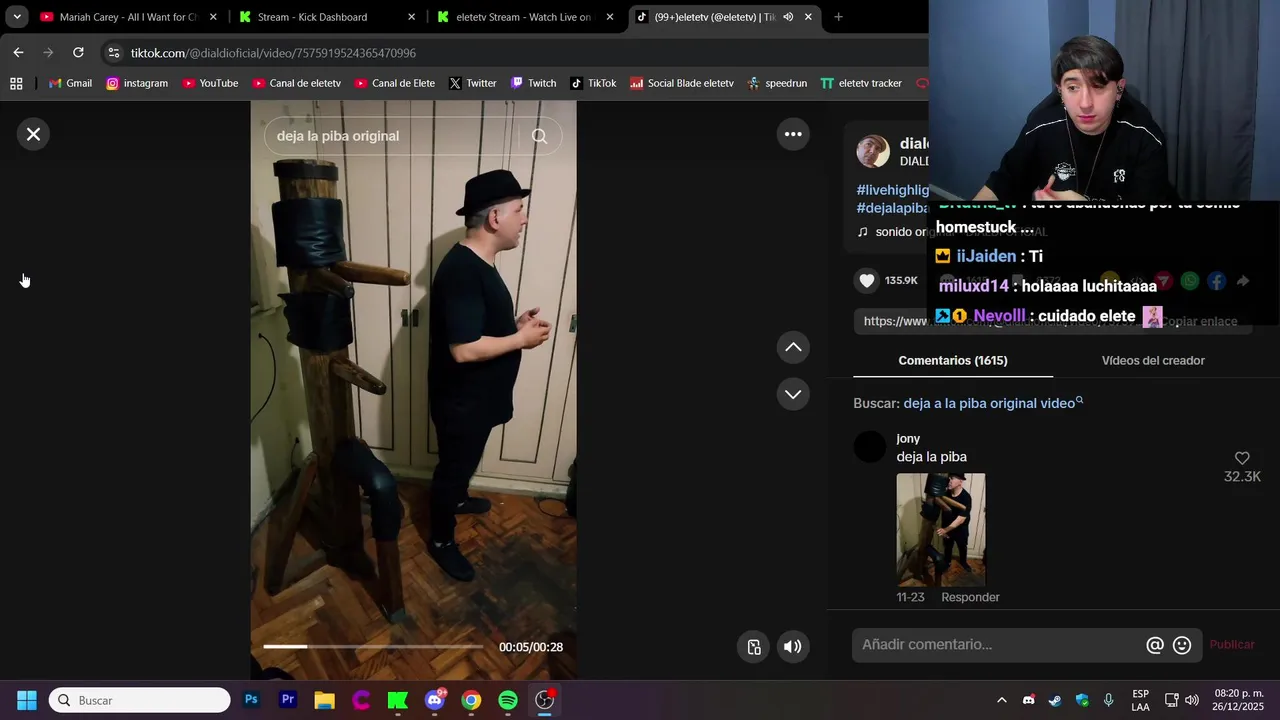Click the 'Publicar' button
The image size is (1280, 720).
click(1232, 645)
